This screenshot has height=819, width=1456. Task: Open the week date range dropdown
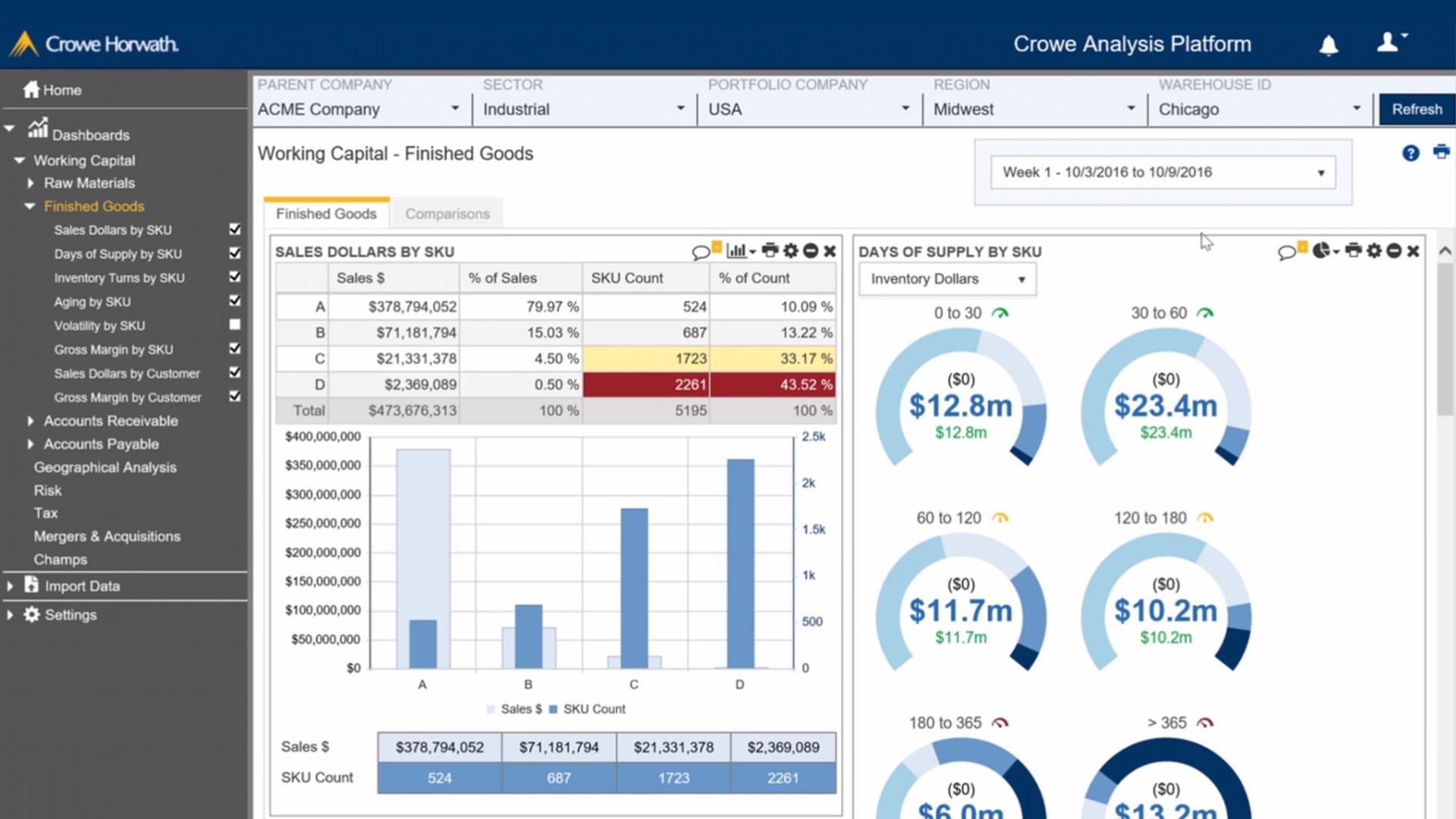(1163, 173)
